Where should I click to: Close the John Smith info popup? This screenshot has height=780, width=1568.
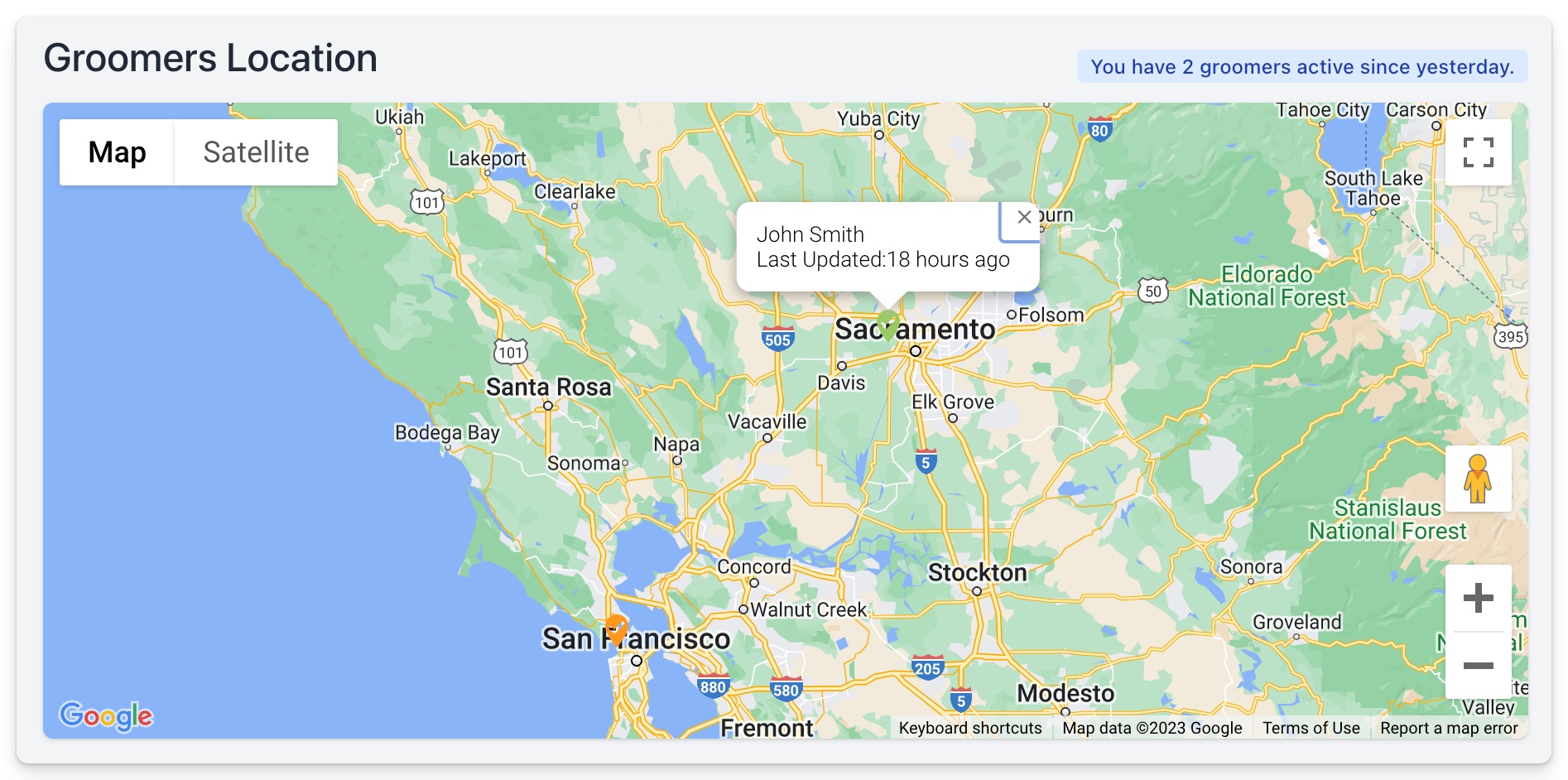click(x=1024, y=217)
